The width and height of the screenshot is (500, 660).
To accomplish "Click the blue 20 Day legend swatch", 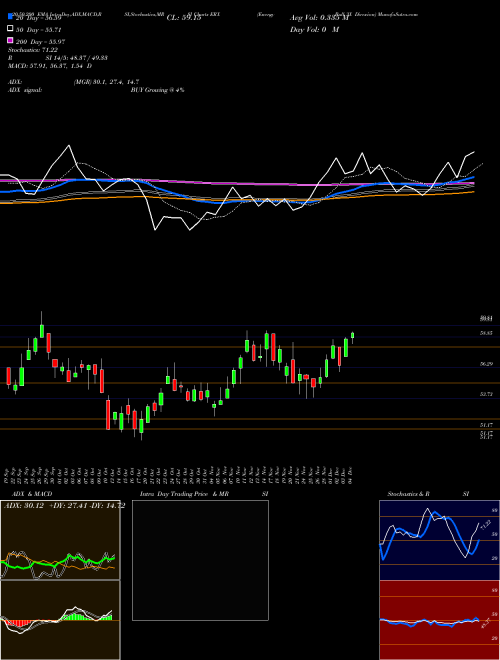I will click(x=10, y=17).
